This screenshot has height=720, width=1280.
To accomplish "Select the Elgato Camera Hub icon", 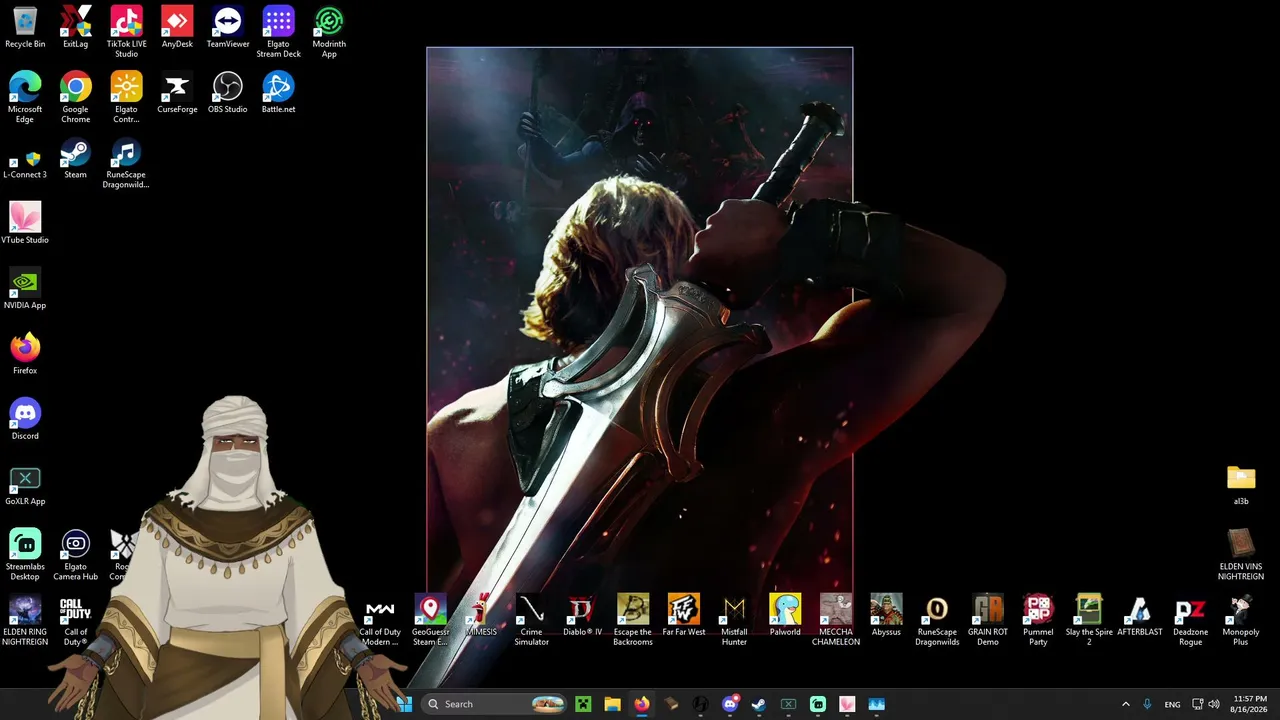I will click(x=75, y=555).
